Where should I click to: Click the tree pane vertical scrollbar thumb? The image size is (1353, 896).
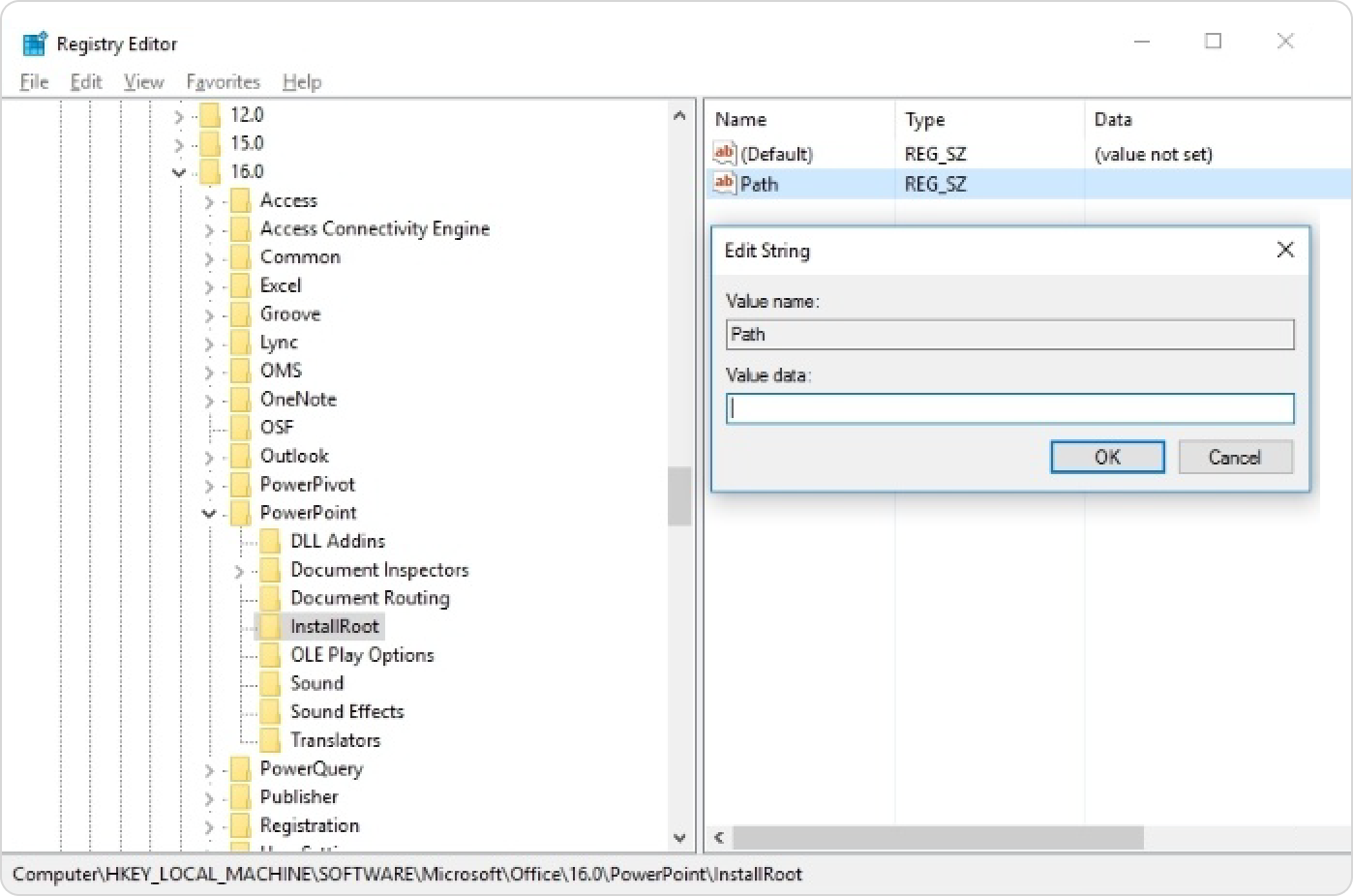pyautogui.click(x=679, y=496)
